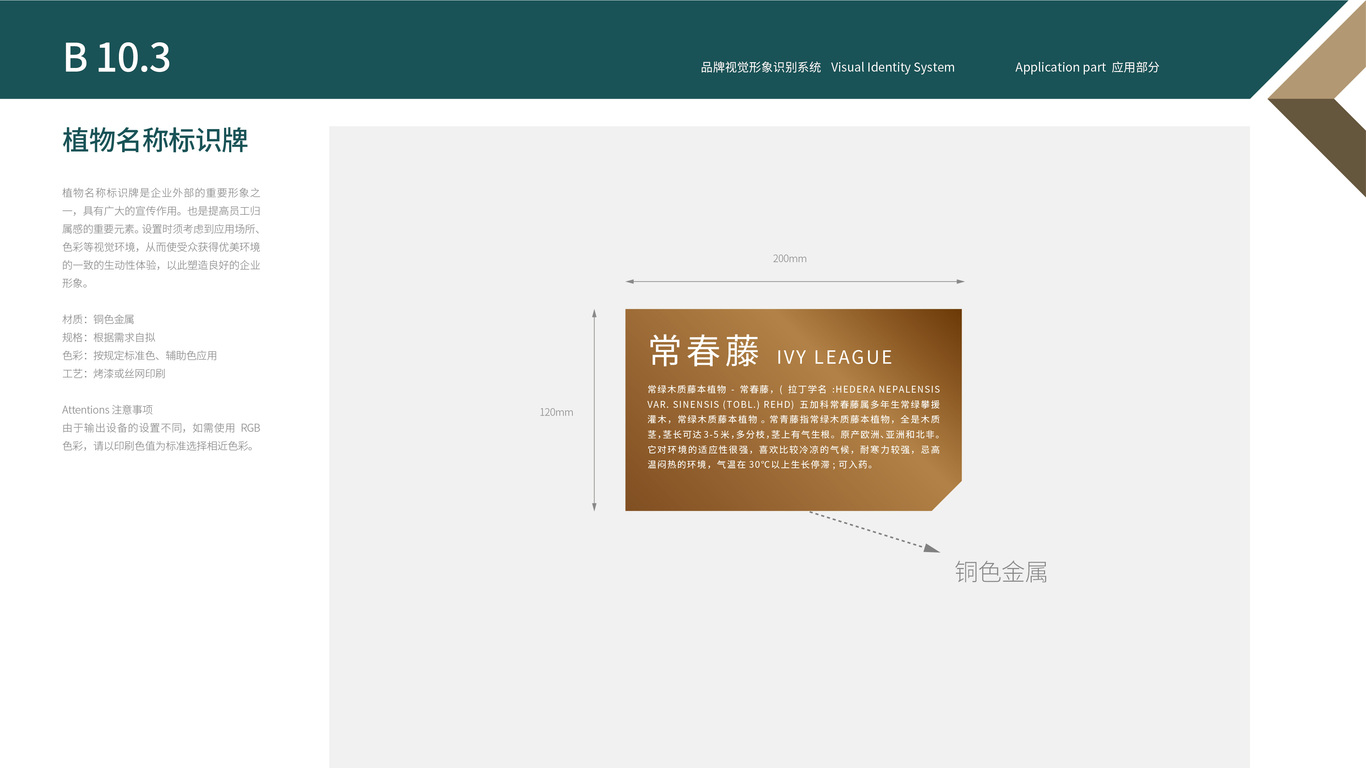Click the 'Attentions 注意事项' heading

coord(107,410)
